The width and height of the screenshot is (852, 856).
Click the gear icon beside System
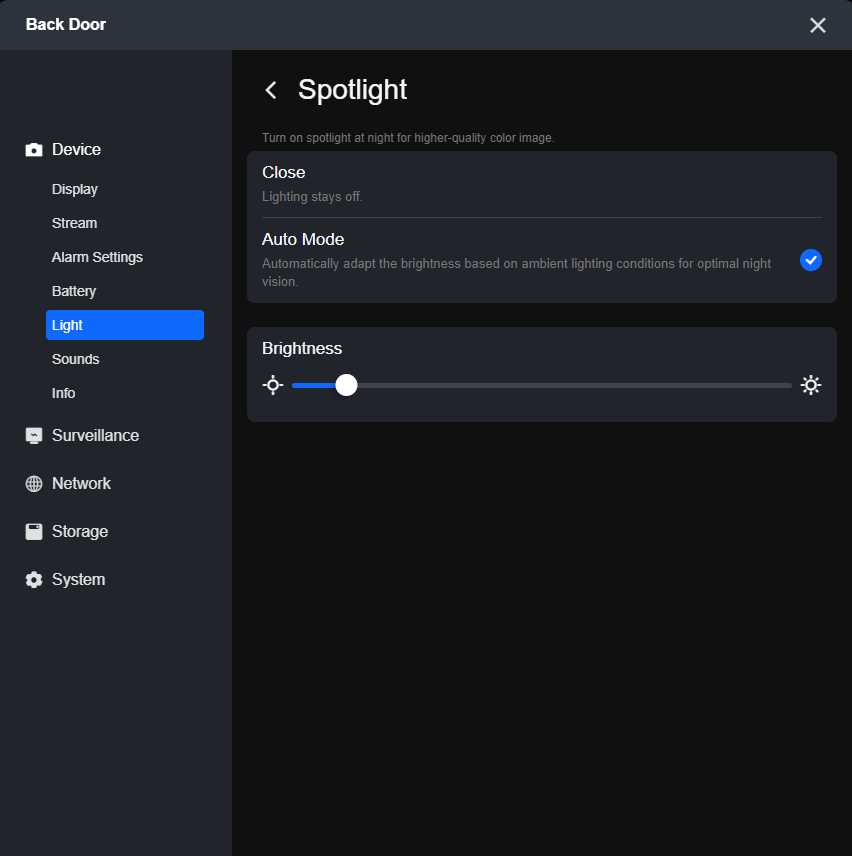click(34, 580)
